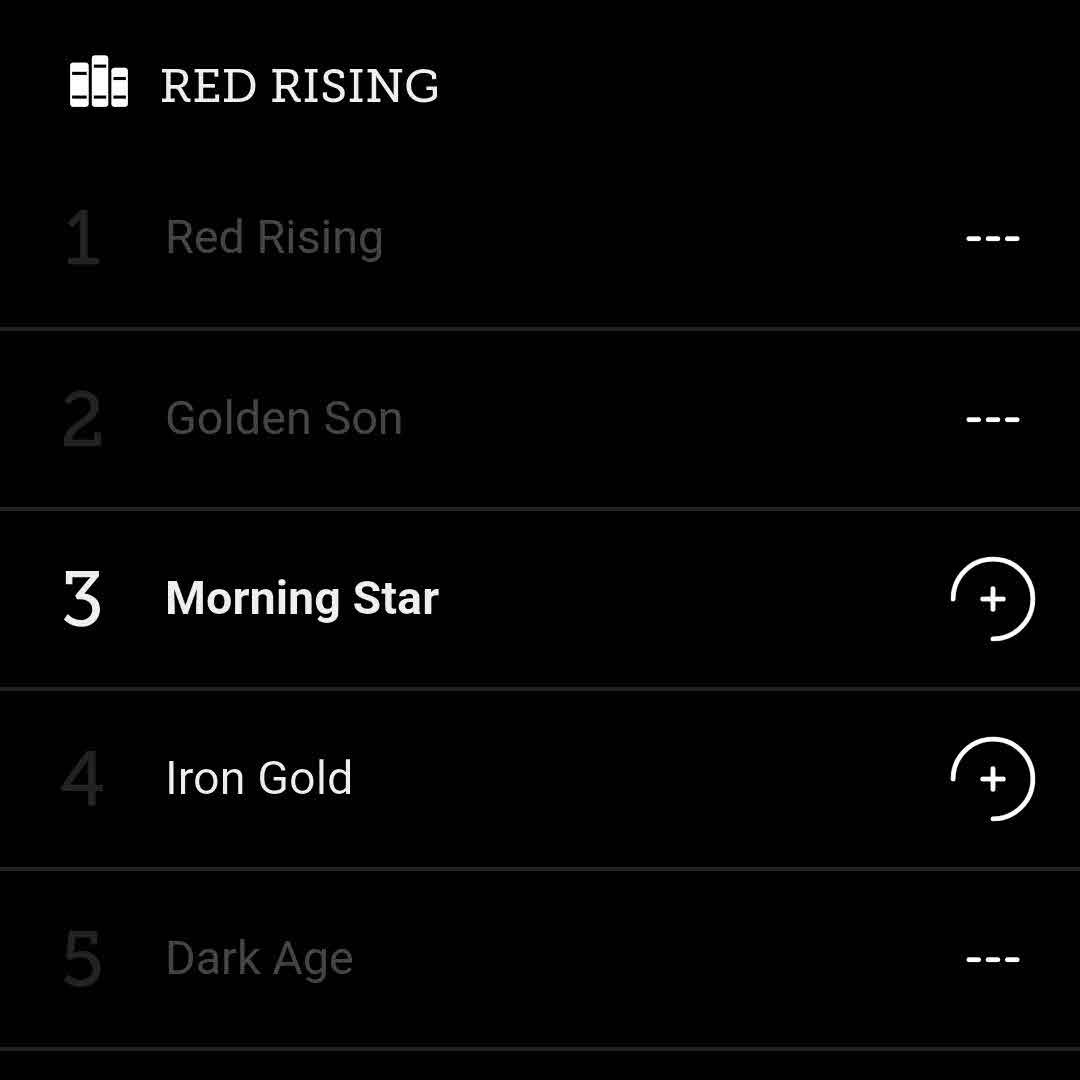Tap the number 5 series index
This screenshot has width=1080, height=1080.
82,959
